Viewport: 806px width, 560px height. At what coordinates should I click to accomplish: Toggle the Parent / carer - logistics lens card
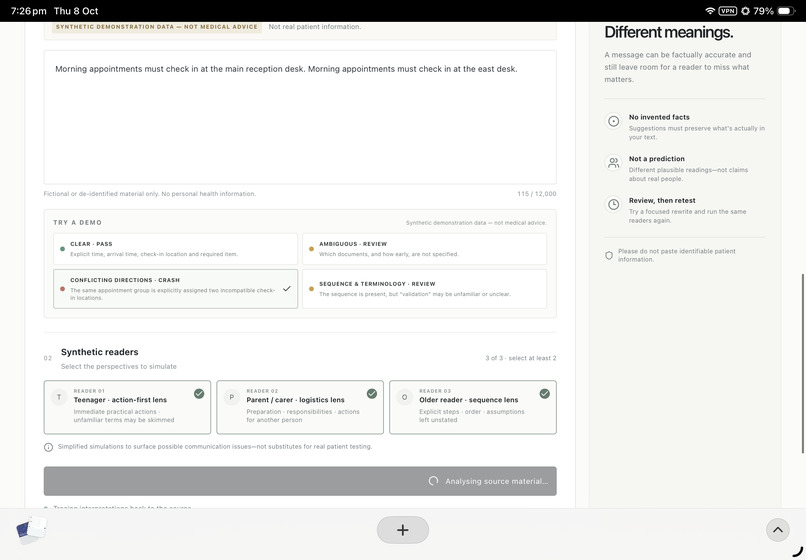click(300, 407)
